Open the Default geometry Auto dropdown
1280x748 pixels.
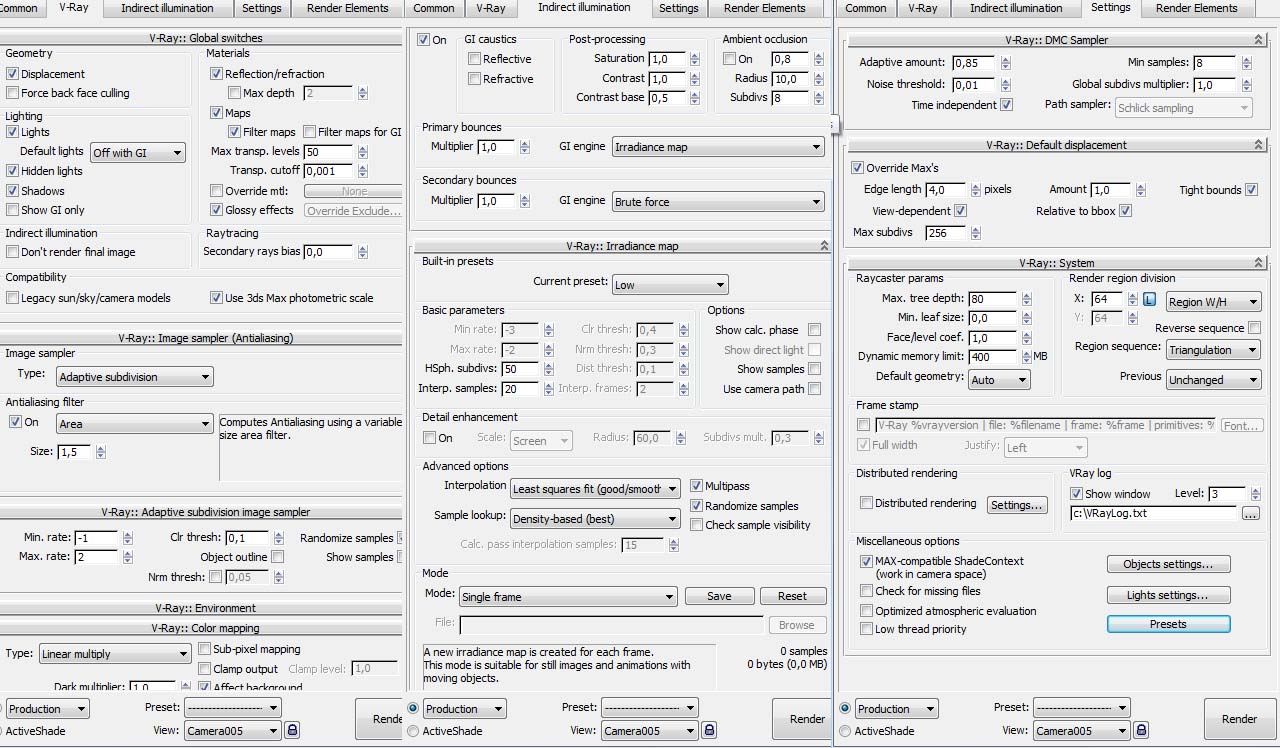coord(999,380)
